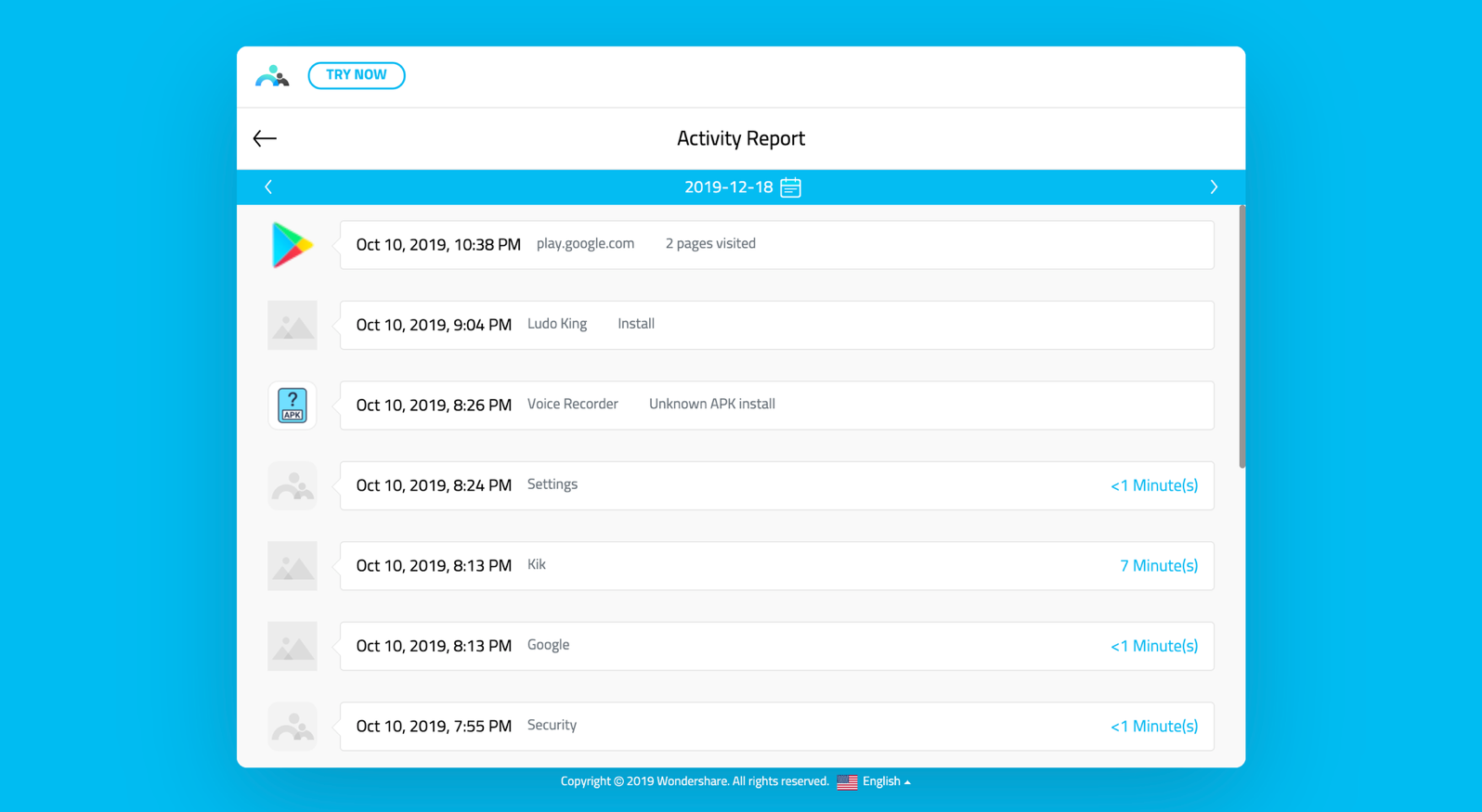
Task: Click the Ludo King placeholder image
Action: [x=292, y=325]
